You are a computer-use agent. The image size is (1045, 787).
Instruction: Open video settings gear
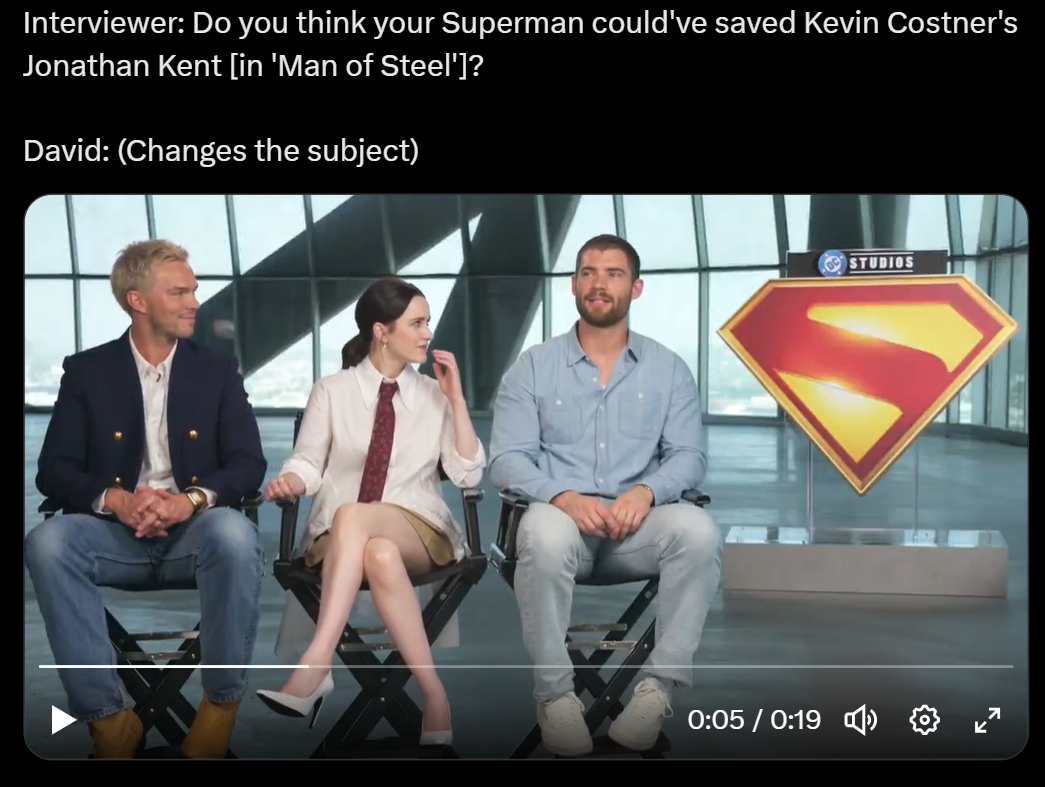pyautogui.click(x=924, y=720)
